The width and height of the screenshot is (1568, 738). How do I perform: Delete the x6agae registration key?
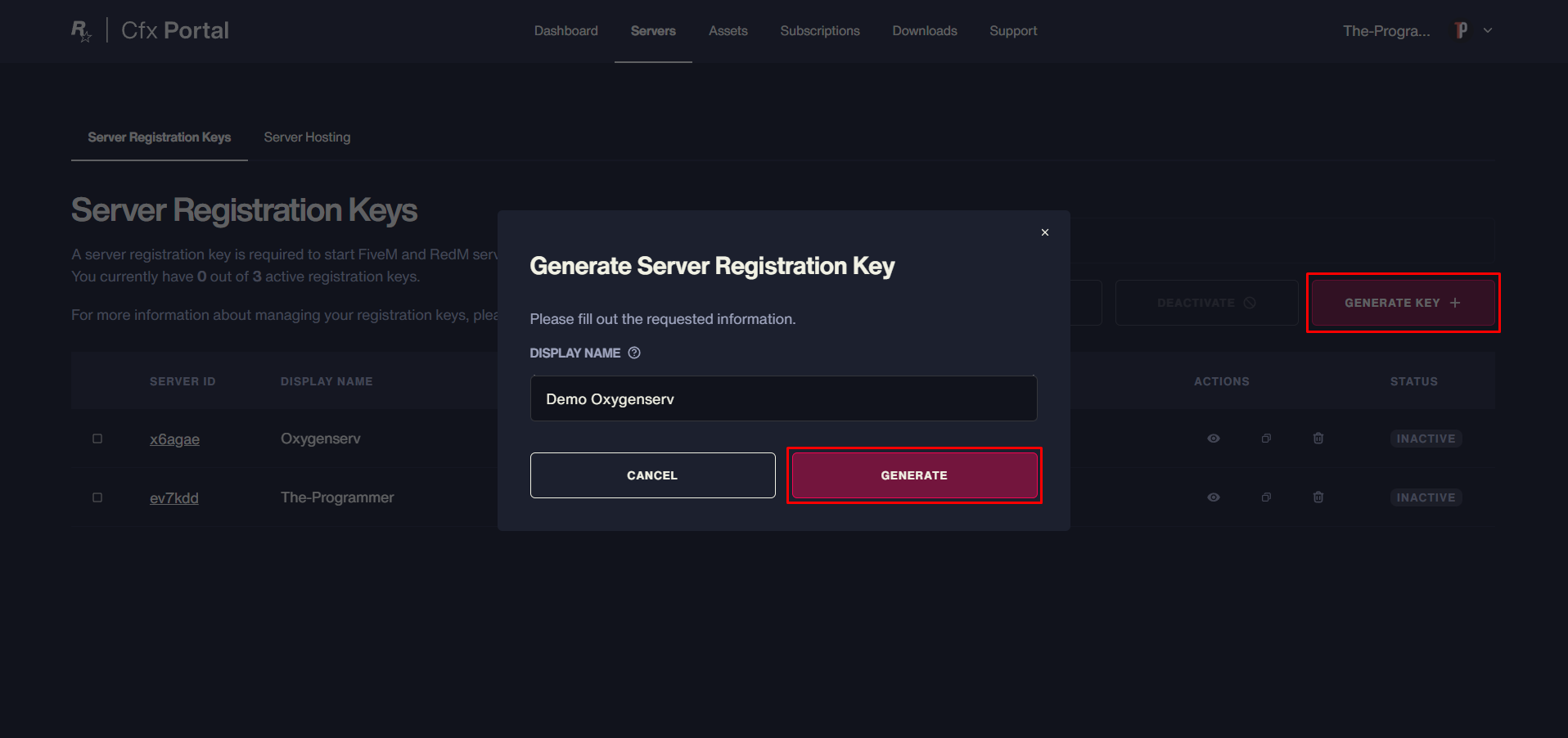point(1318,439)
